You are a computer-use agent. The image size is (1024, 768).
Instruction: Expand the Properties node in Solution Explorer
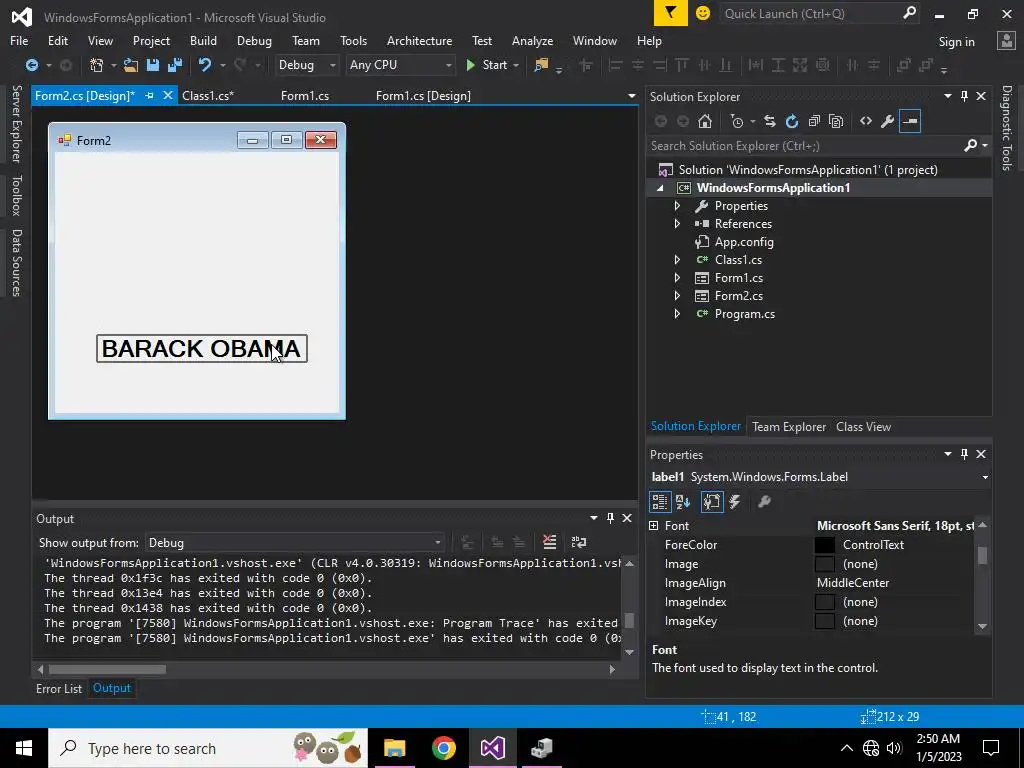pyautogui.click(x=677, y=206)
